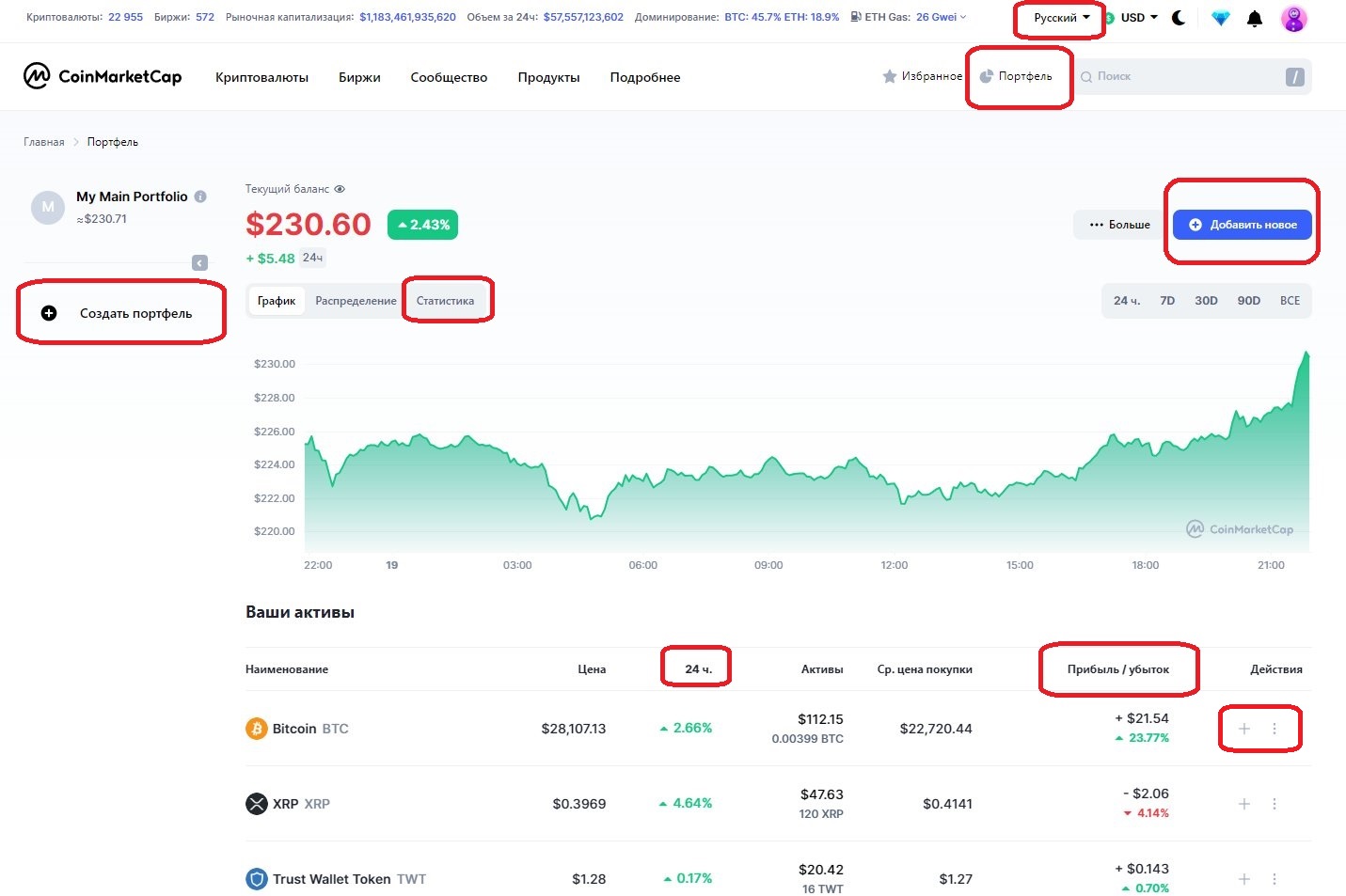Open the diamond rewards icon
This screenshot has height=896, width=1346.
(1220, 19)
